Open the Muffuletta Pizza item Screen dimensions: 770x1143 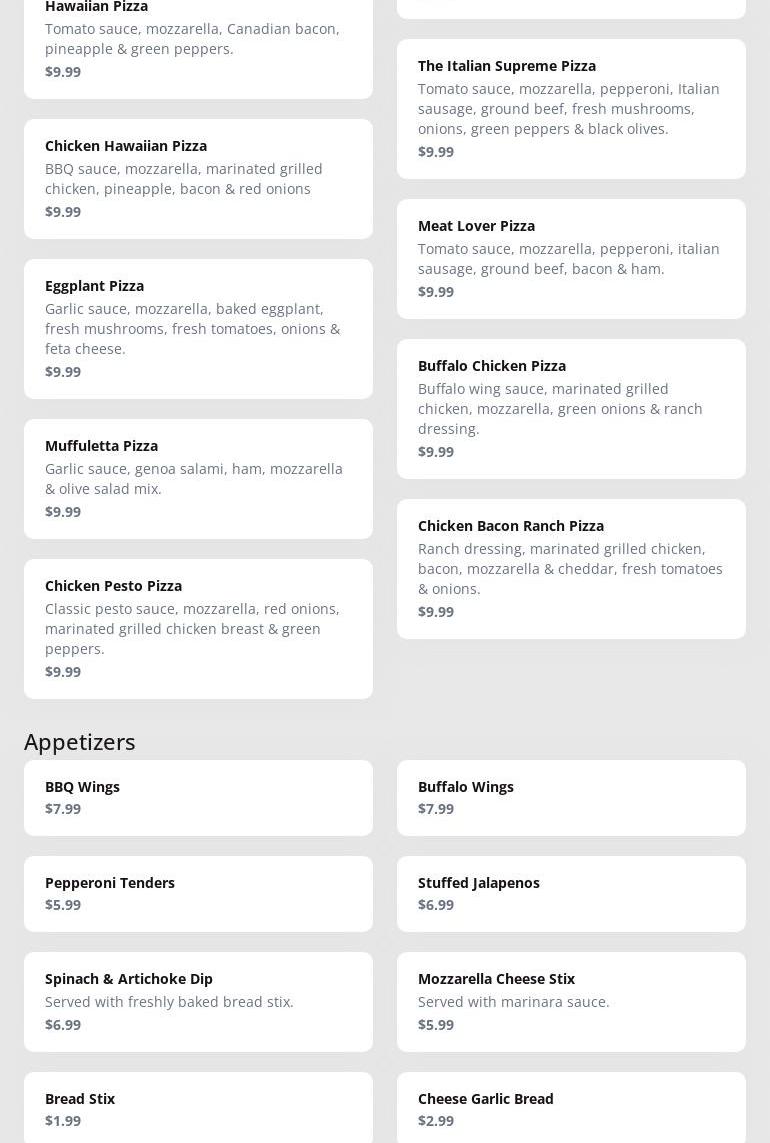coord(198,478)
